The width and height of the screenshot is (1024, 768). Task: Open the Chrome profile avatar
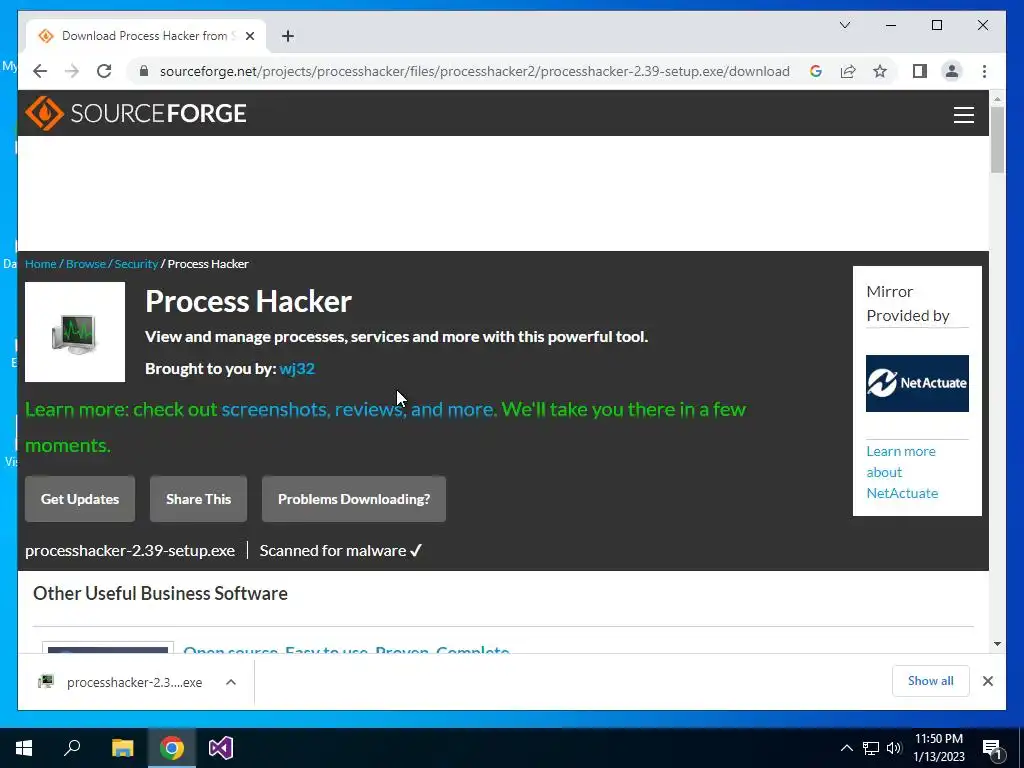pyautogui.click(x=952, y=71)
